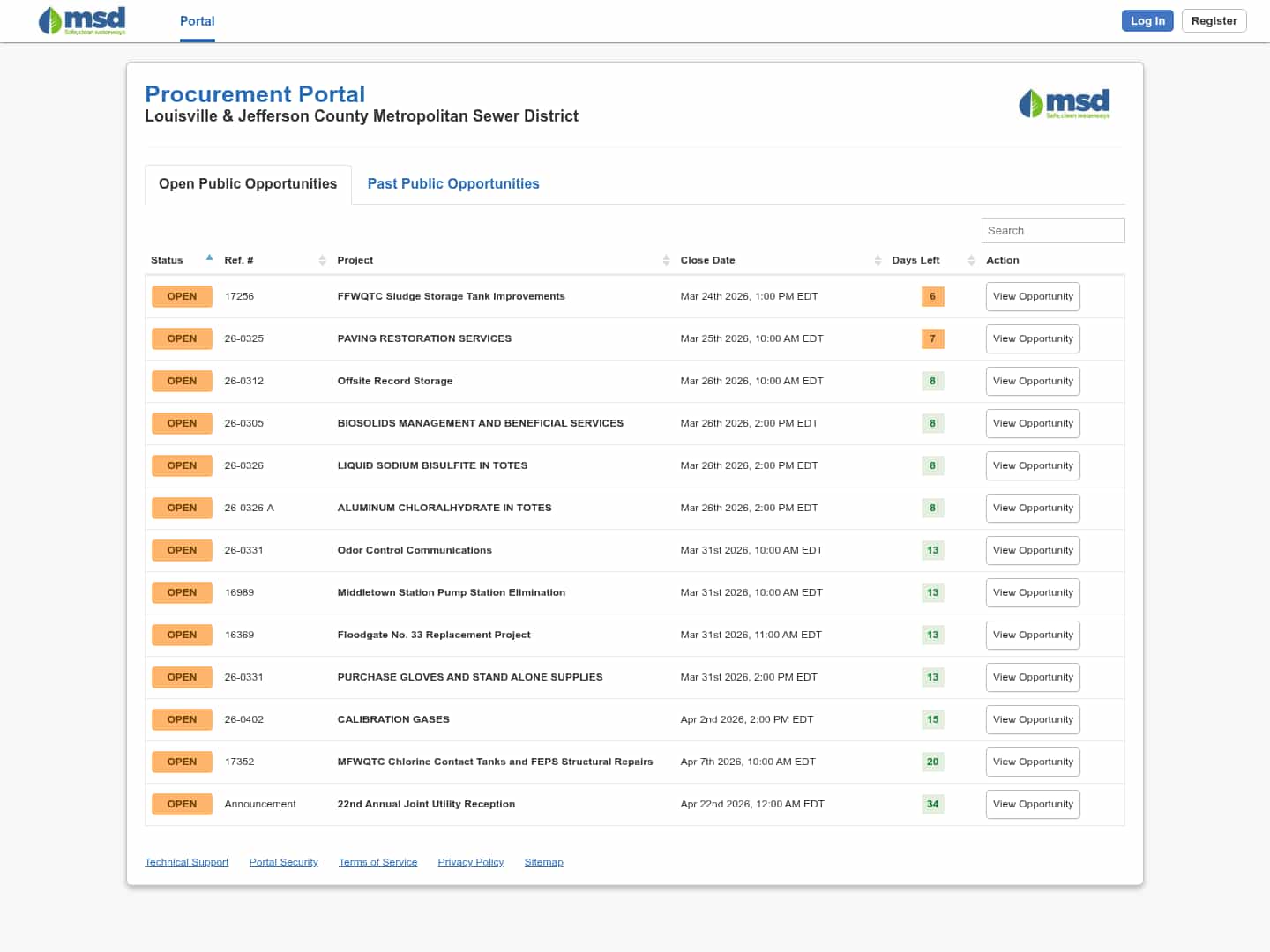Click OPEN status badge for CALIBRATION GASES
This screenshot has width=1270, height=952.
(182, 719)
